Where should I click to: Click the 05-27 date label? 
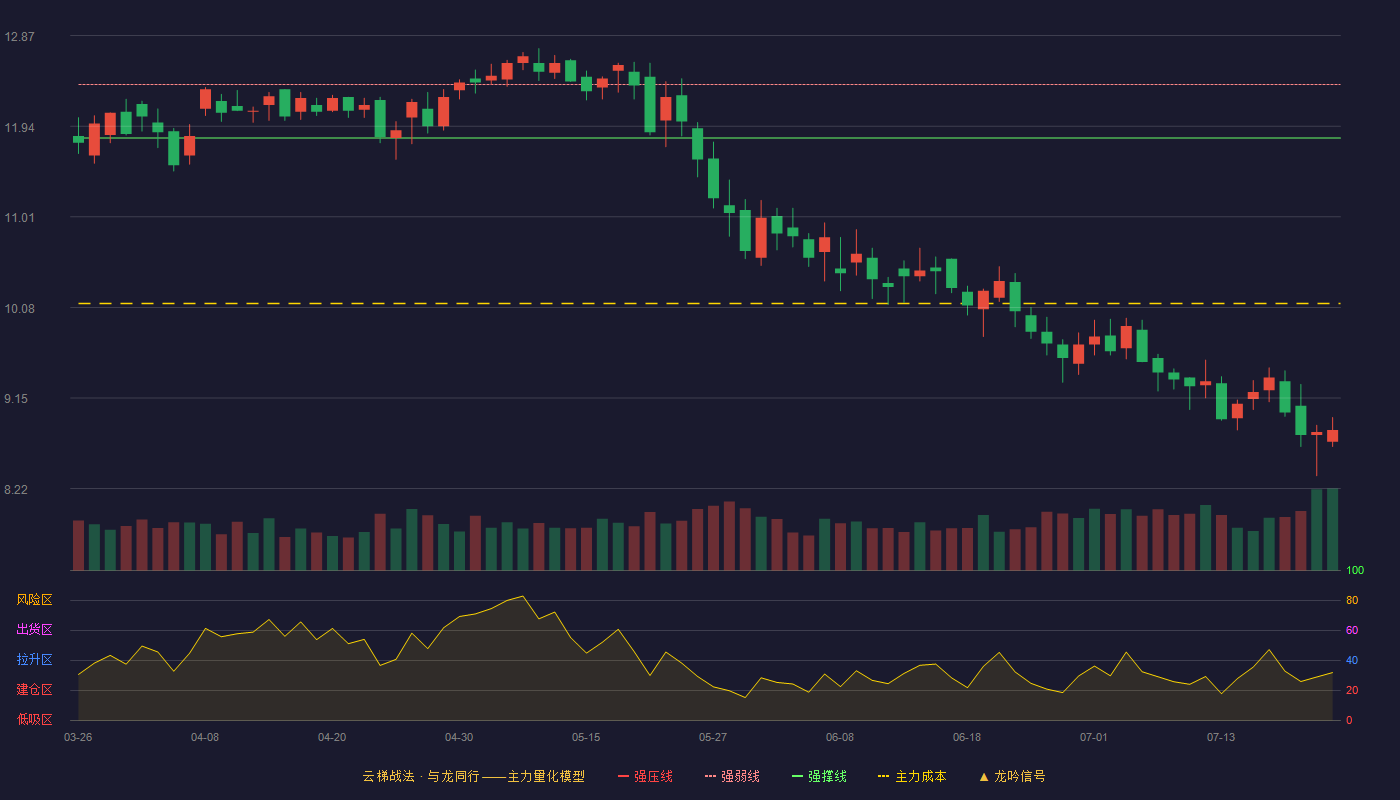(x=713, y=737)
